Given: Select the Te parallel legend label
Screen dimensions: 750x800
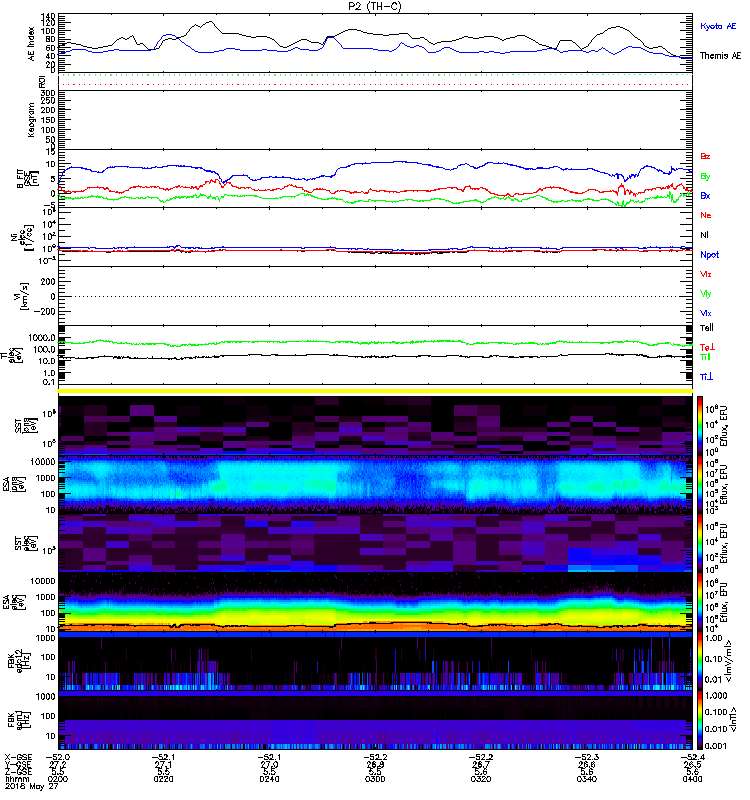Looking at the screenshot, I should pos(707,328).
